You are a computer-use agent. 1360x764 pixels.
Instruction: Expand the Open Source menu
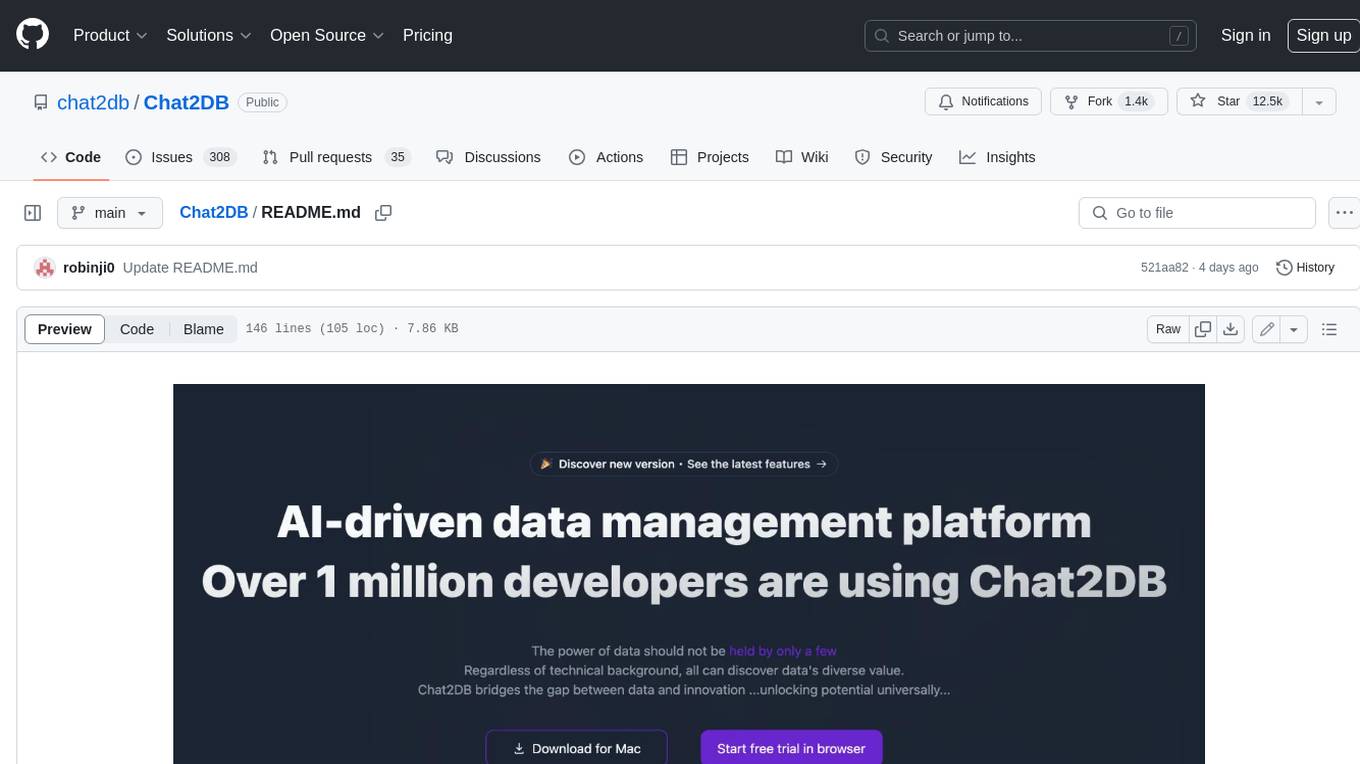pos(327,35)
